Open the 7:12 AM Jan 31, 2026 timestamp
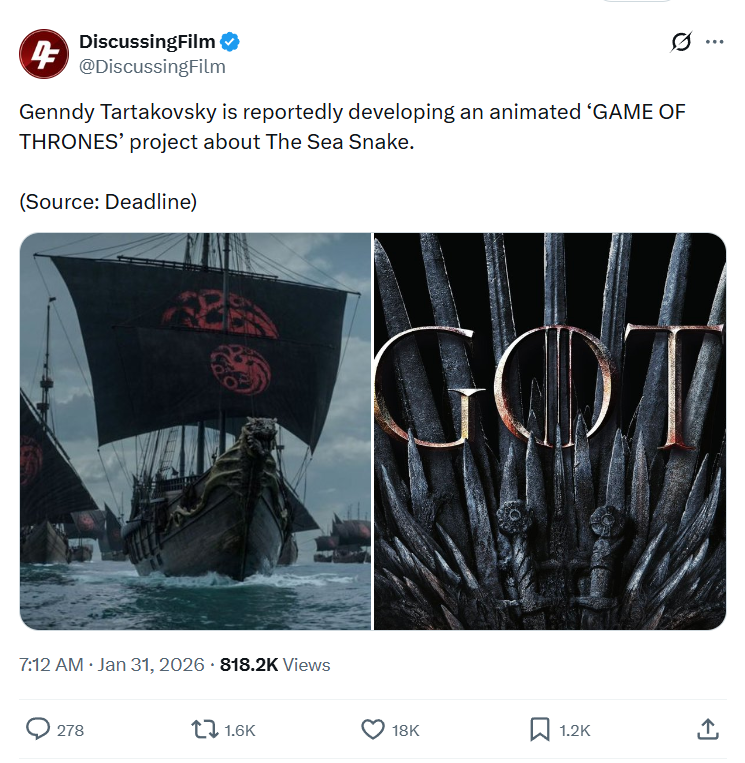Viewport: 745px width, 763px height. [x=112, y=665]
